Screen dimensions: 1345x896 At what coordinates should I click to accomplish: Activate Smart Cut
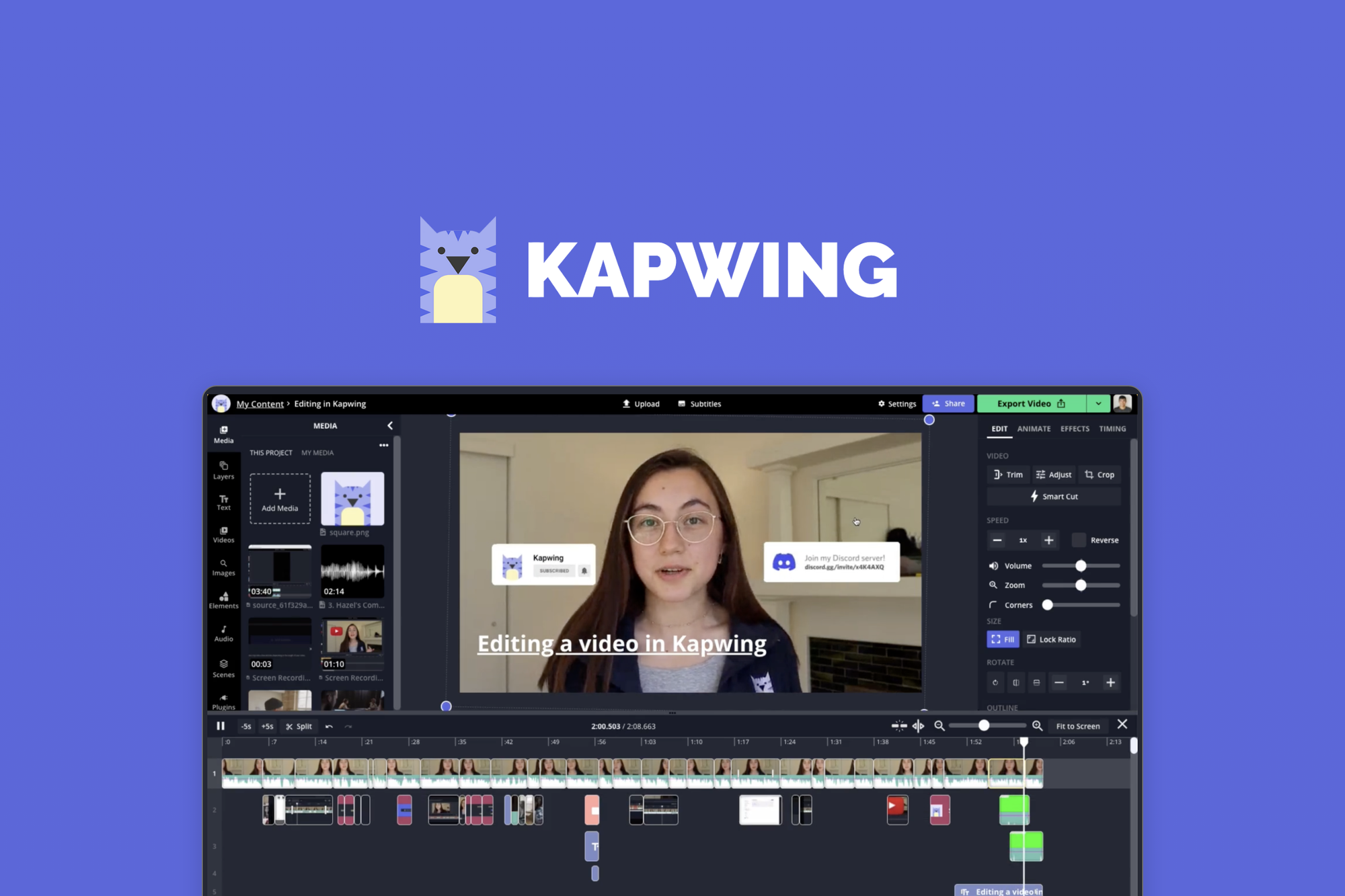1053,496
